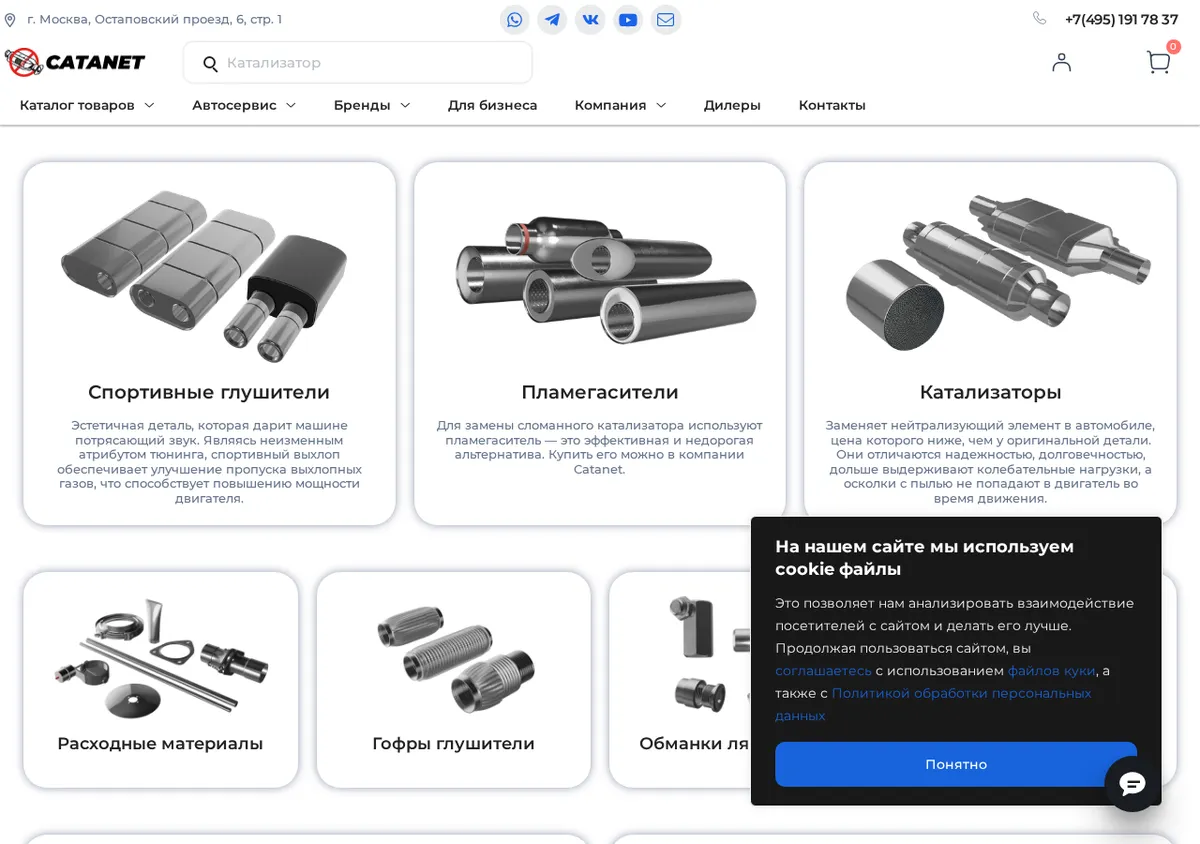Open the VK social page icon
The width and height of the screenshot is (1200, 844).
point(590,20)
